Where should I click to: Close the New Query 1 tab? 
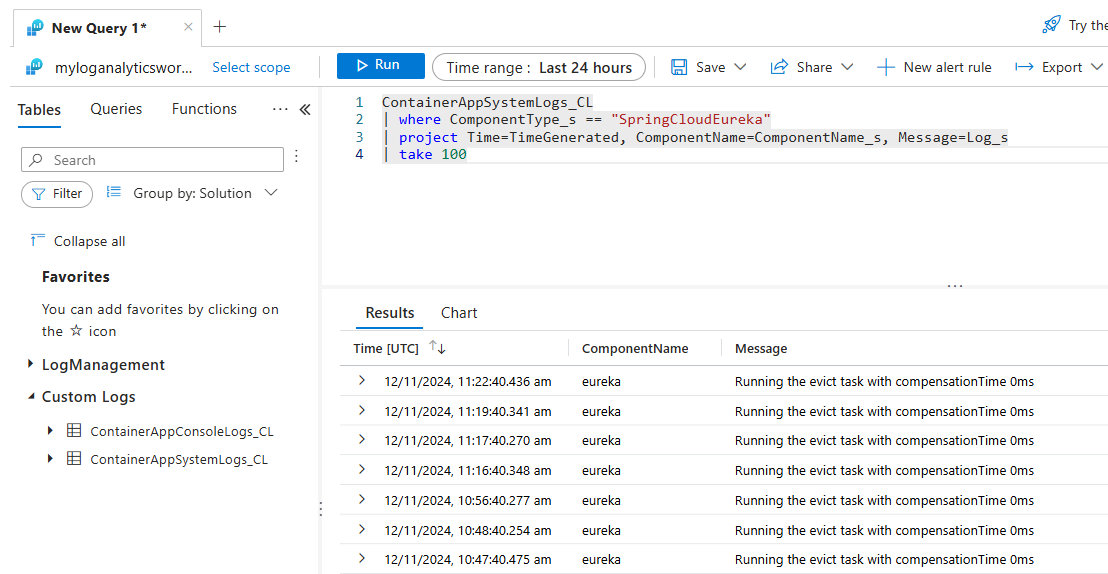coord(188,28)
